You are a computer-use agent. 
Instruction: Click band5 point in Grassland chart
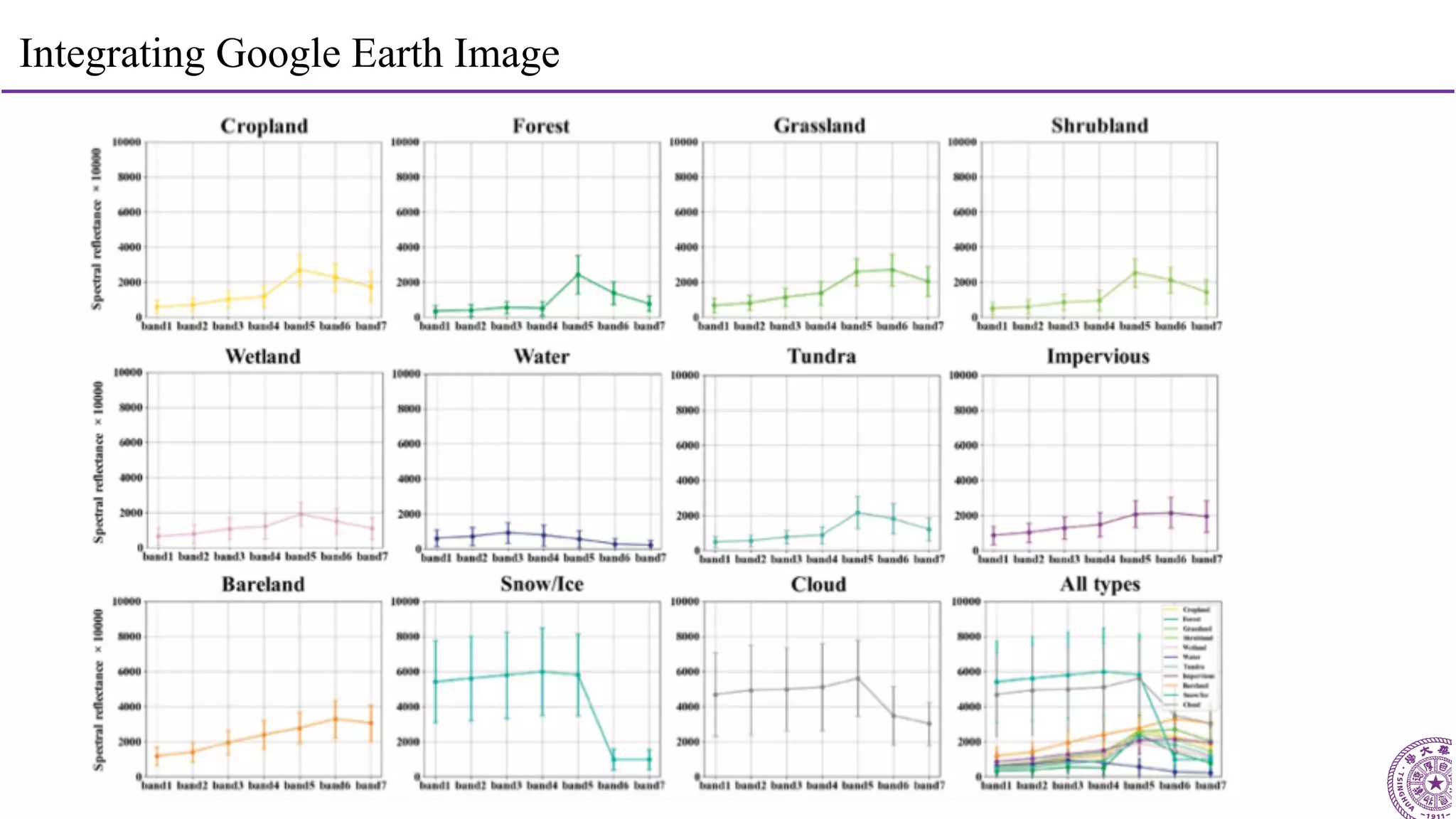857,272
